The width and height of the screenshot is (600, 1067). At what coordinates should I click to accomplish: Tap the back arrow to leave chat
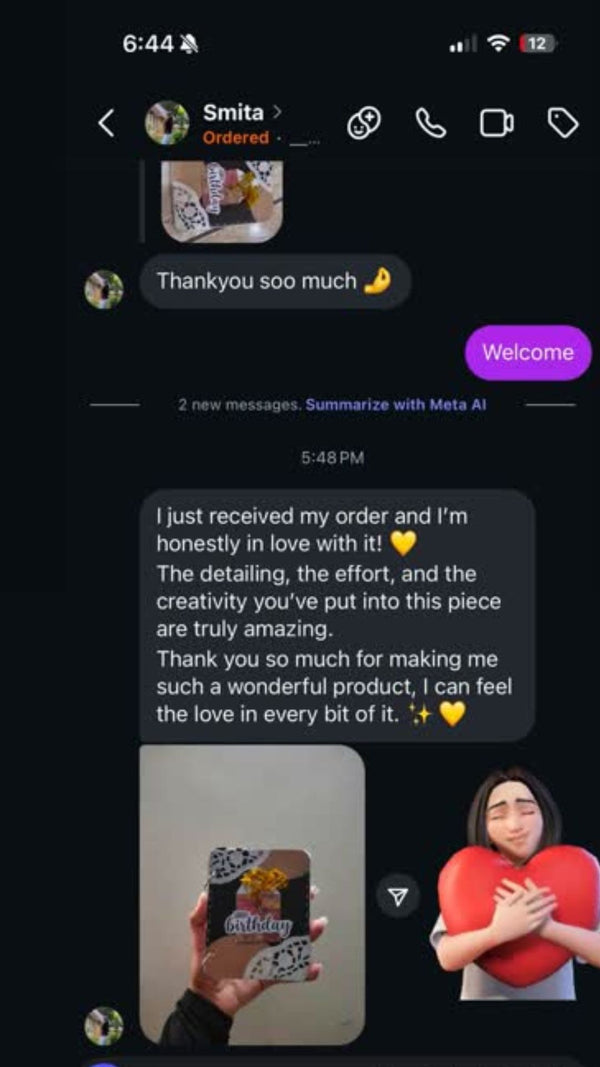[x=106, y=123]
